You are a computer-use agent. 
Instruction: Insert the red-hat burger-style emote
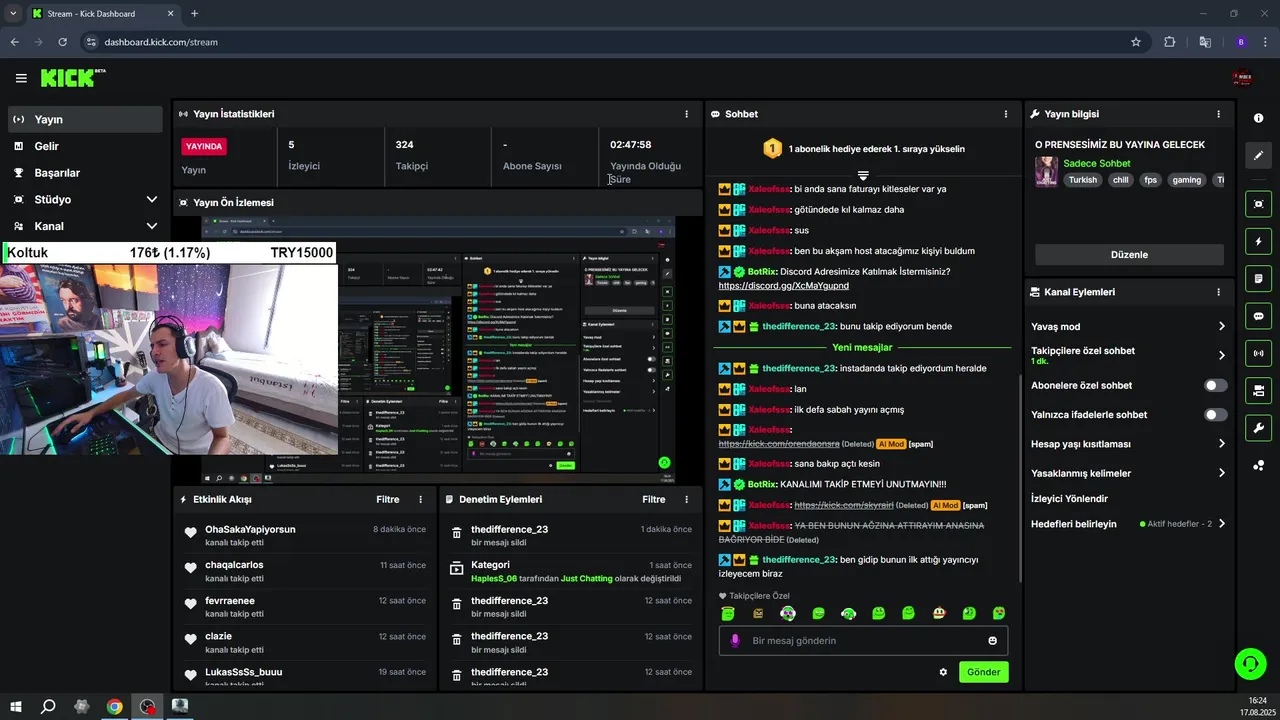(x=939, y=613)
